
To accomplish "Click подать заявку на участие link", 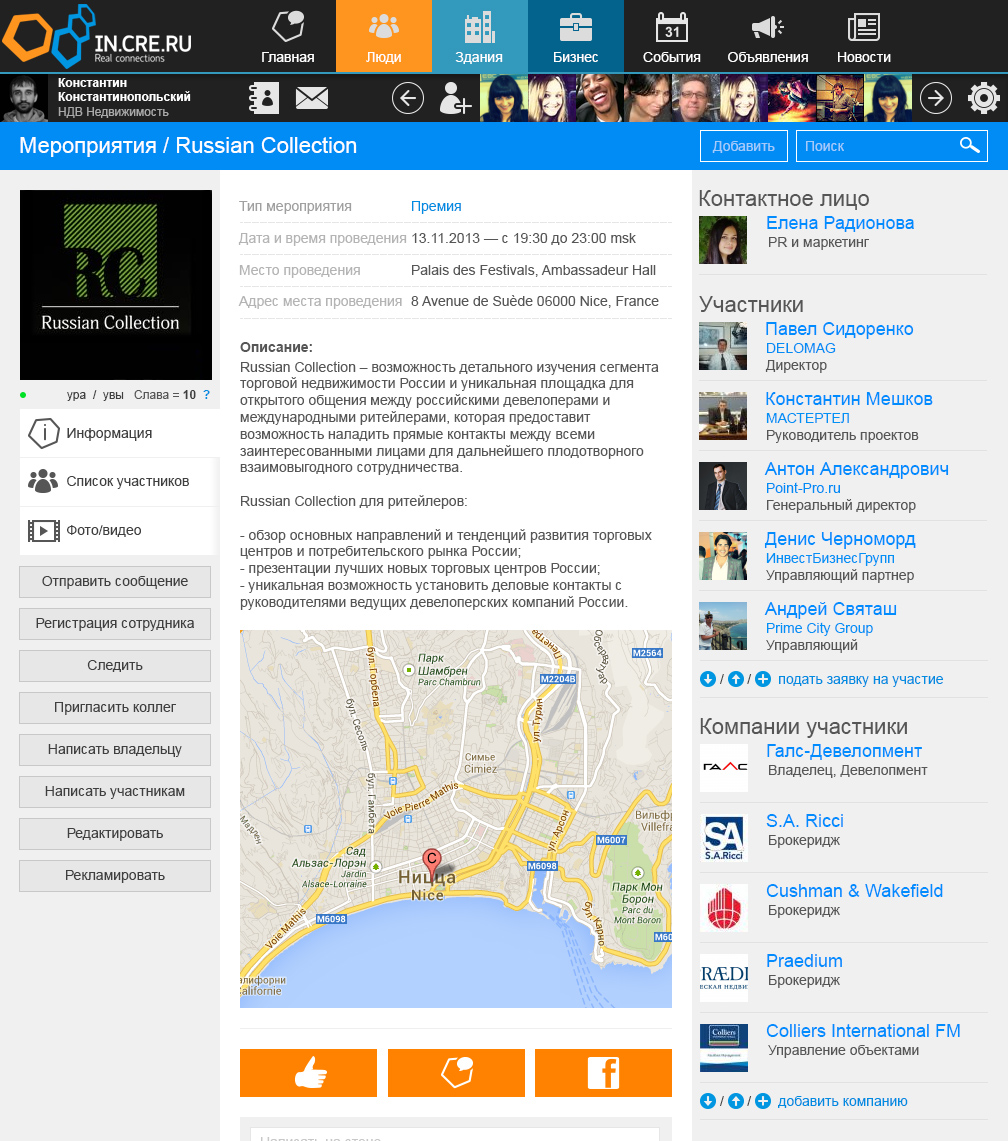I will [860, 679].
